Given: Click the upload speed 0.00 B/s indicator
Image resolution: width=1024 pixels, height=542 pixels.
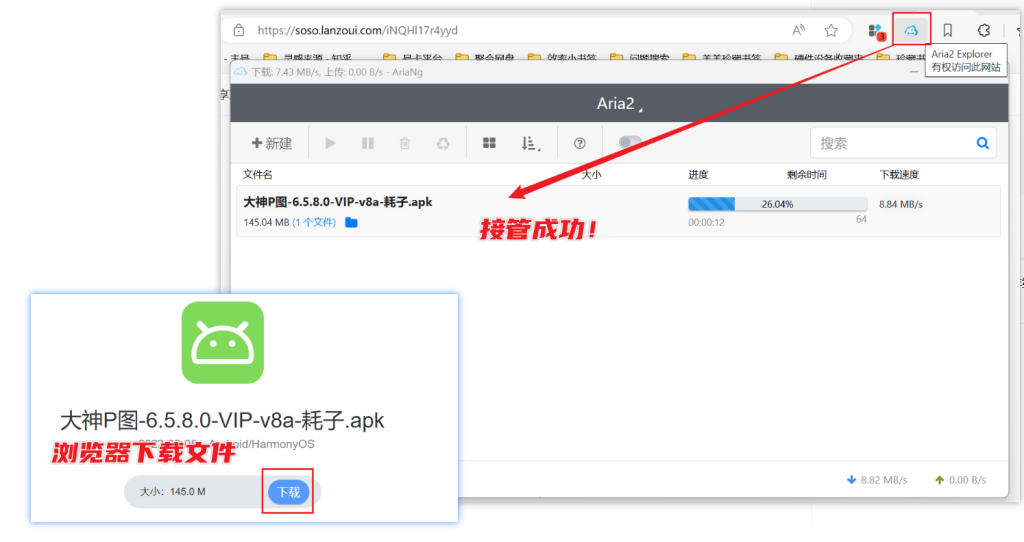Looking at the screenshot, I should tap(960, 480).
